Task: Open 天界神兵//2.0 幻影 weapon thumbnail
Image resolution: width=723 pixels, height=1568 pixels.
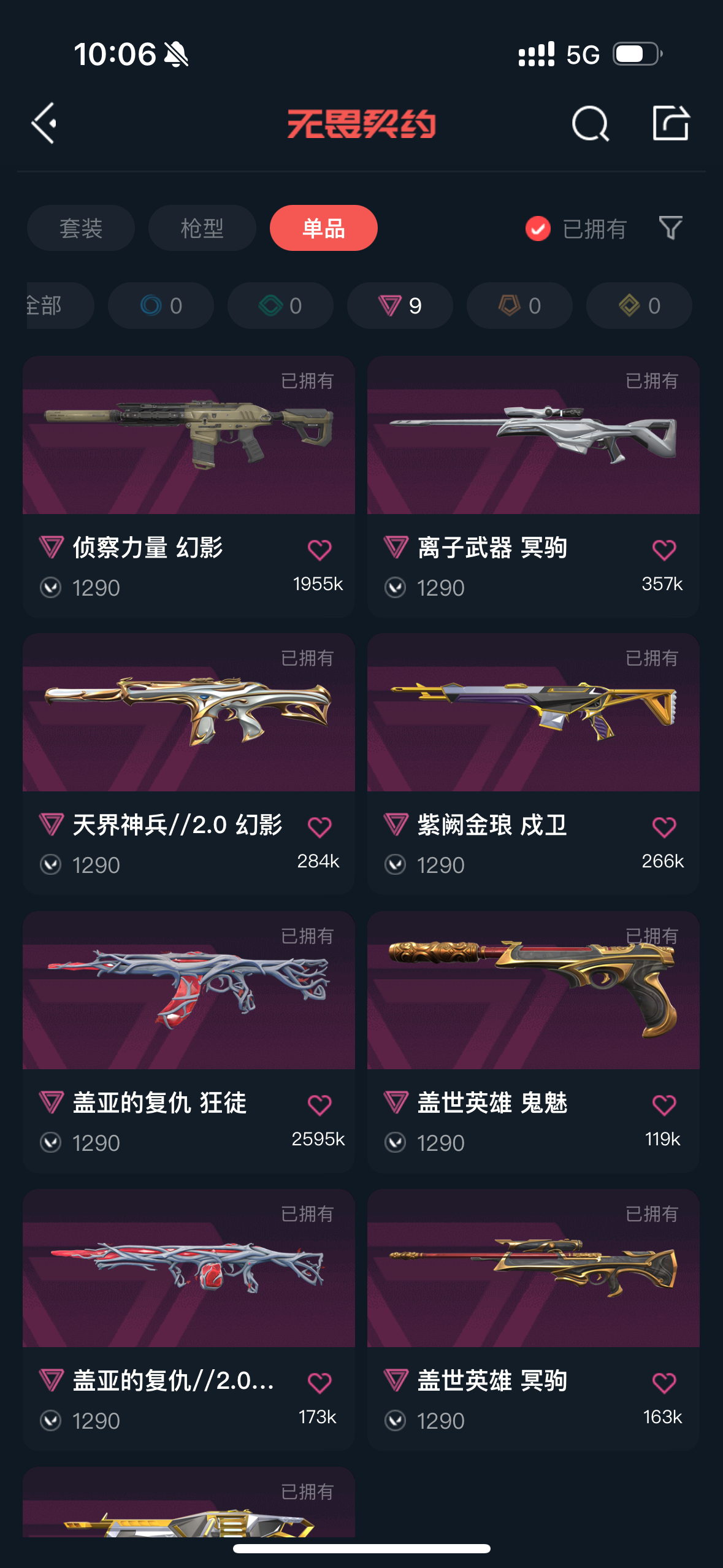Action: [x=189, y=712]
